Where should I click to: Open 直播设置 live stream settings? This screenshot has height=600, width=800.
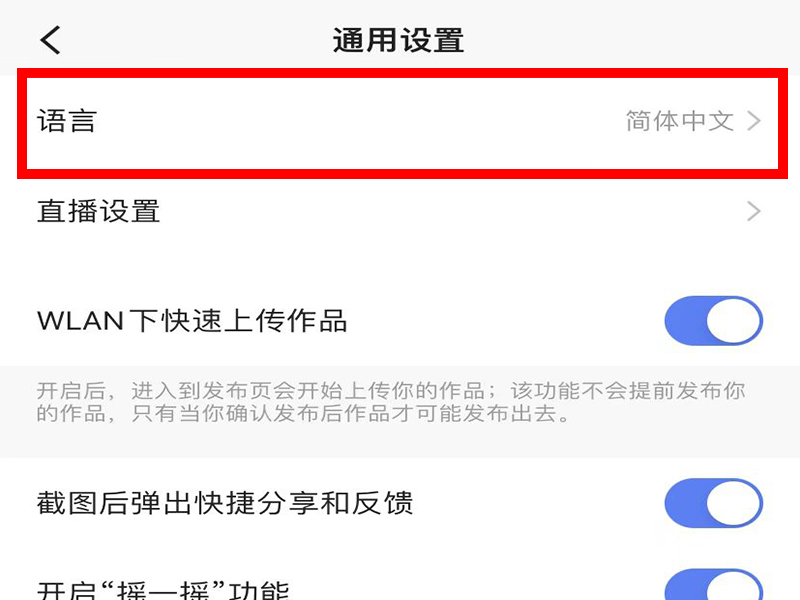click(400, 211)
